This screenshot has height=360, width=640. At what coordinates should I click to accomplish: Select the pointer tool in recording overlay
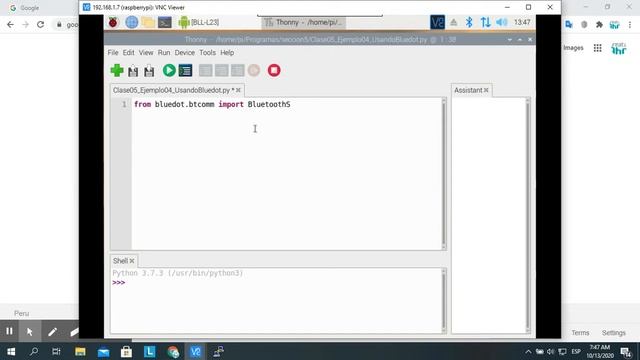point(30,331)
